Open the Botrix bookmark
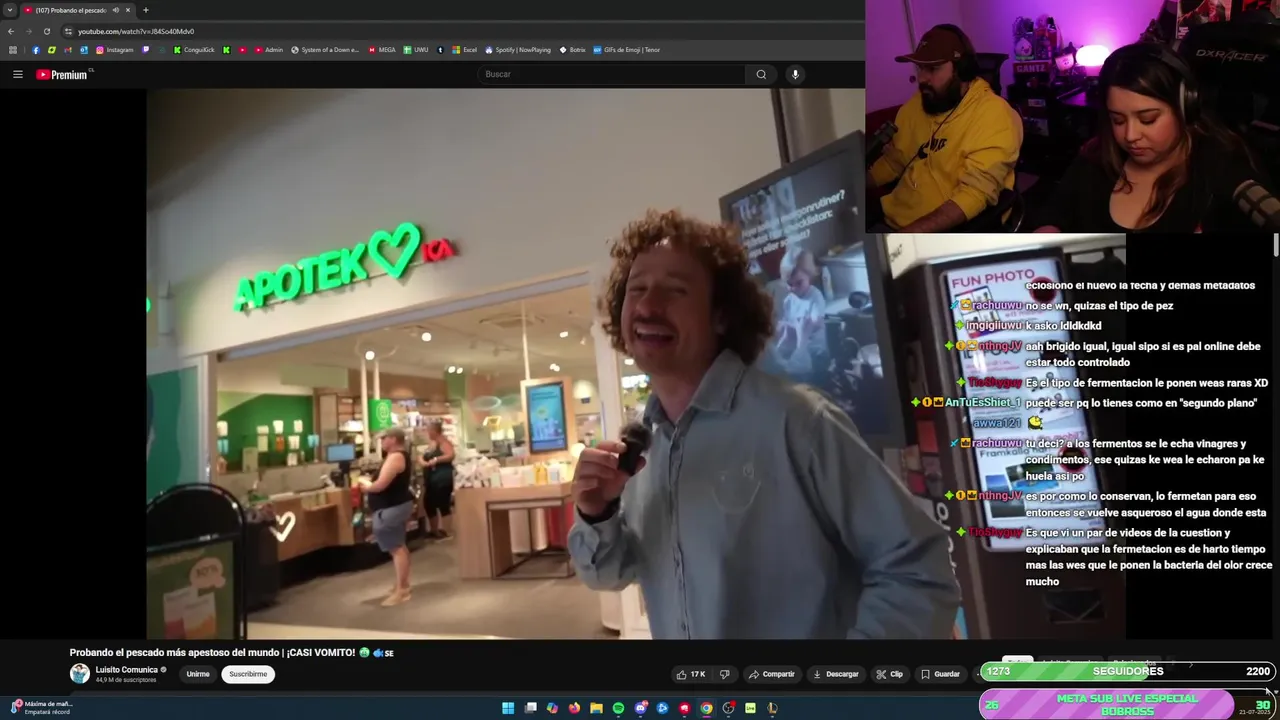The image size is (1280, 720). [x=572, y=50]
